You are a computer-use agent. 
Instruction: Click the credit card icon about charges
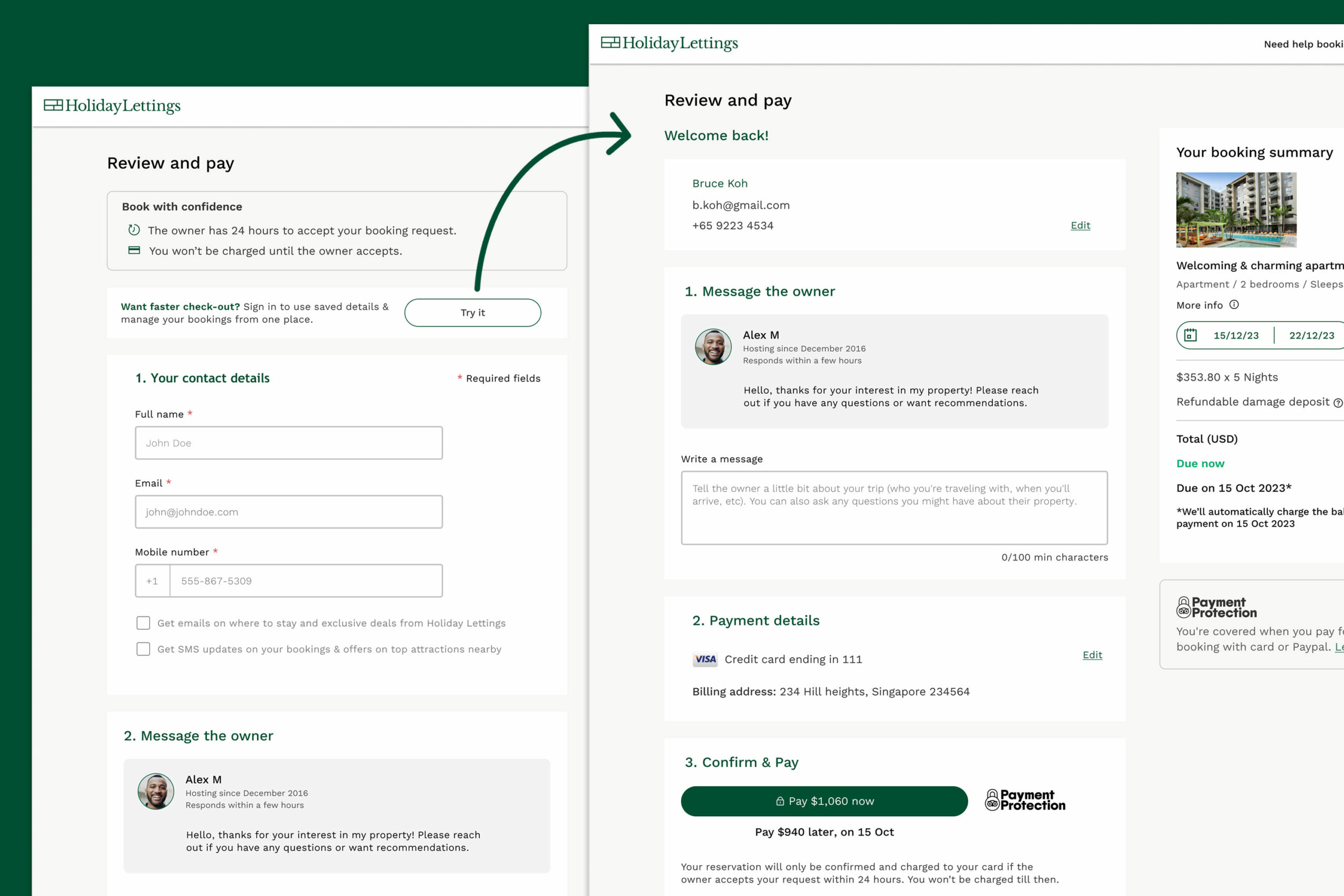(x=134, y=250)
